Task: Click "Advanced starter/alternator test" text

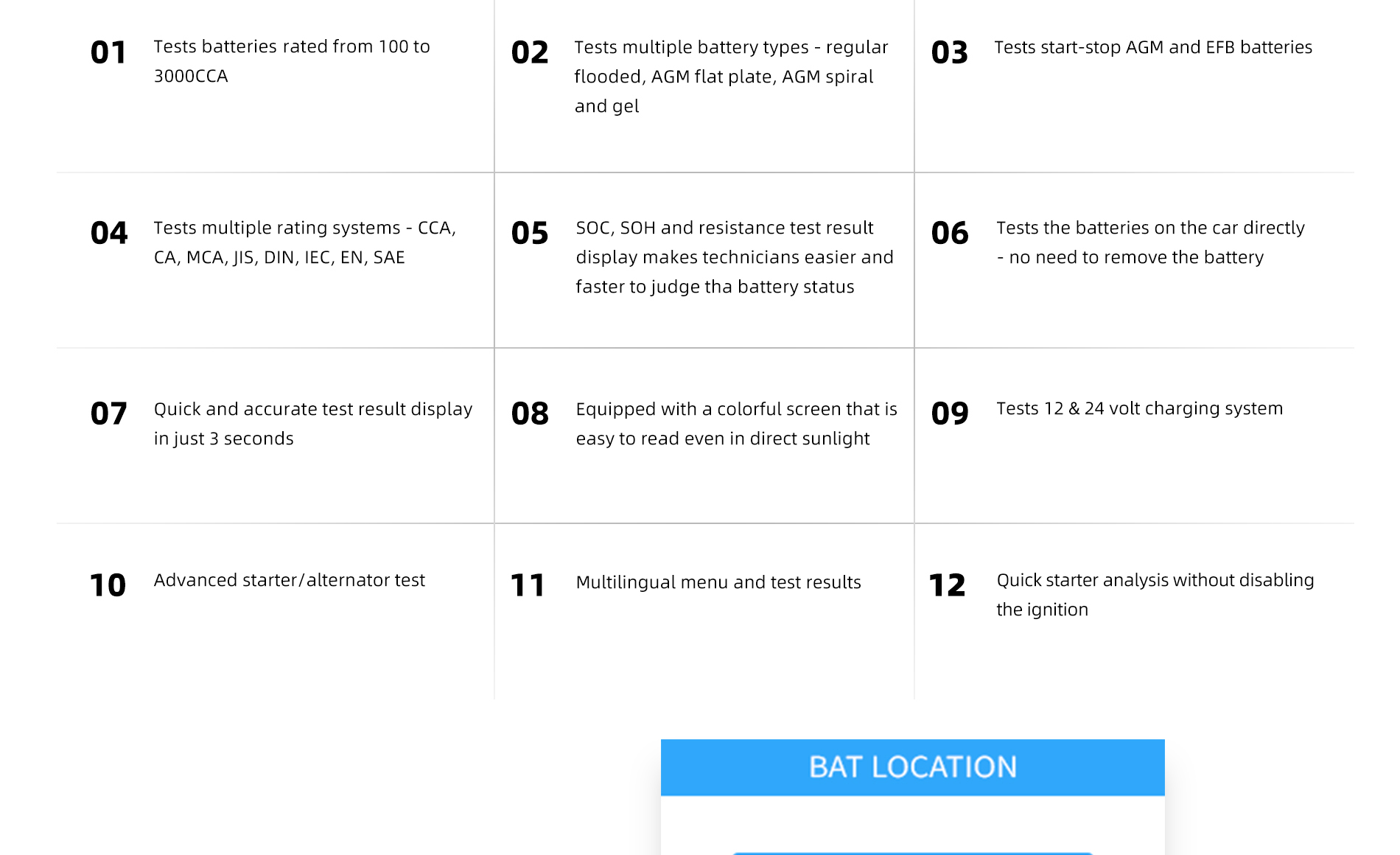Action: click(x=289, y=581)
